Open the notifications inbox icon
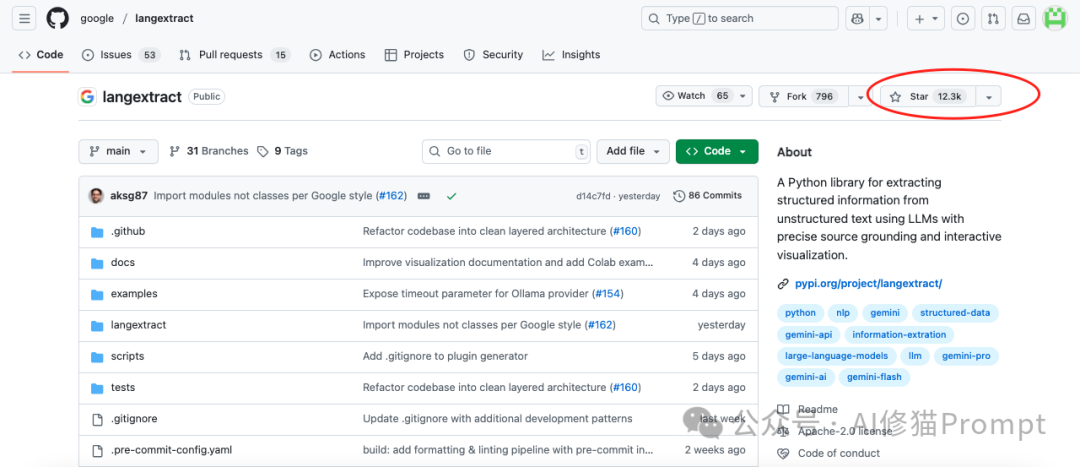The image size is (1080, 467). (x=1024, y=19)
